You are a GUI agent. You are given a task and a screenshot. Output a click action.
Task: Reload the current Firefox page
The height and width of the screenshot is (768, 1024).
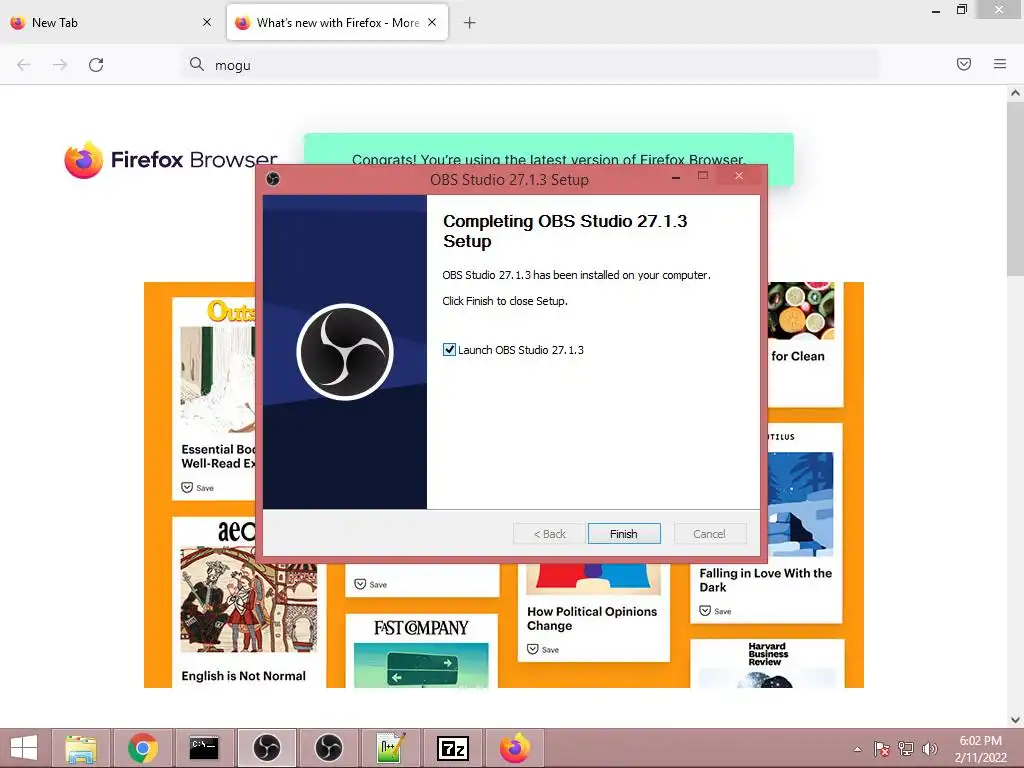96,64
